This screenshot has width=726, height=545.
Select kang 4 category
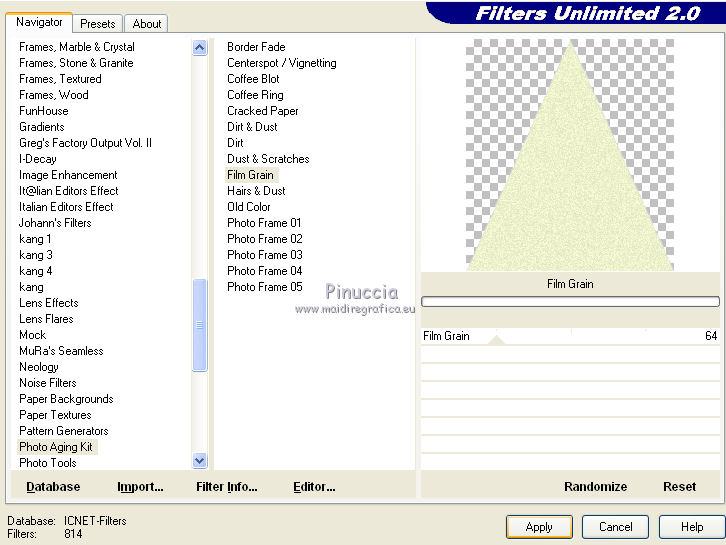coord(36,271)
